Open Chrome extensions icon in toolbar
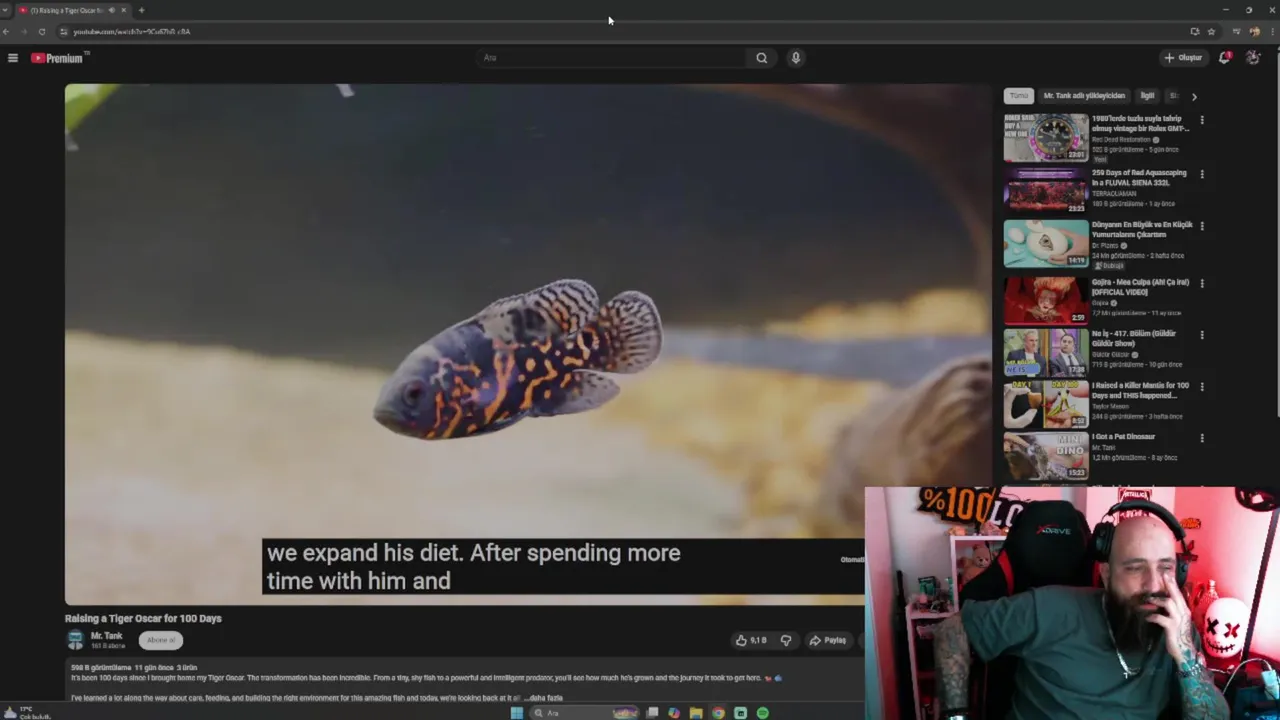This screenshot has width=1280, height=720. click(x=1236, y=31)
